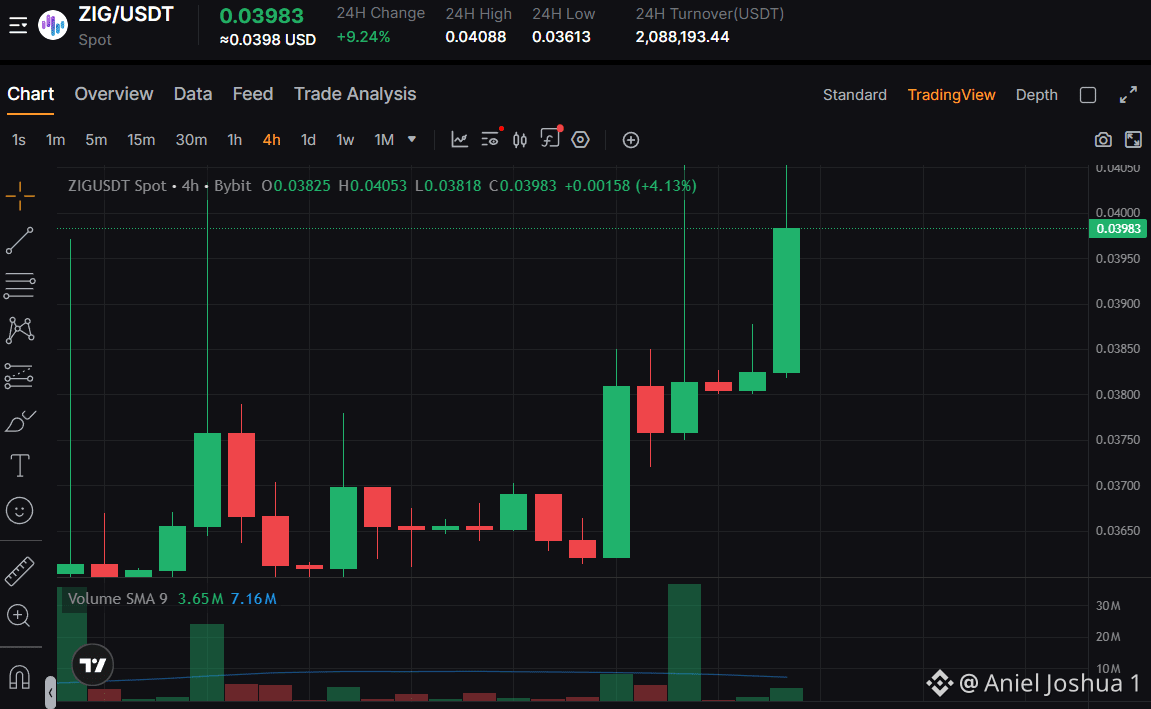
Task: Select the TradingView chart view
Action: [951, 95]
